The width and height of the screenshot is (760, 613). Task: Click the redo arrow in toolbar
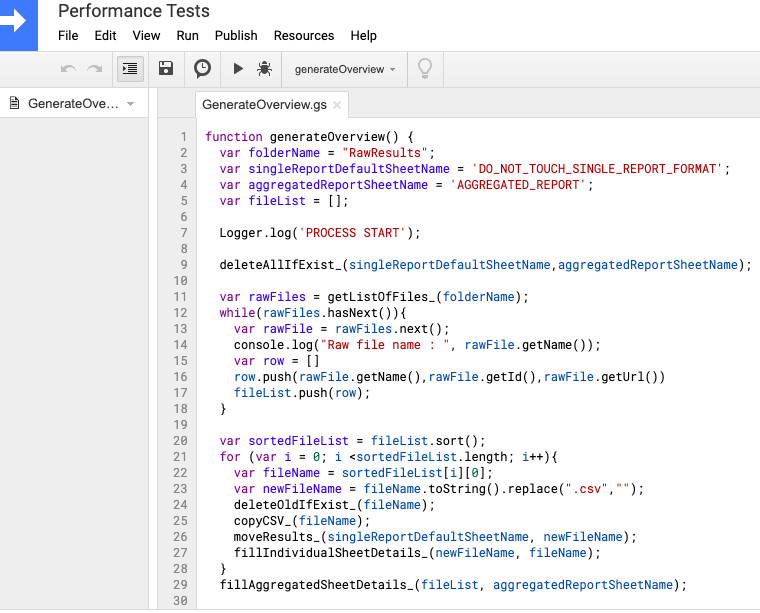tap(95, 69)
